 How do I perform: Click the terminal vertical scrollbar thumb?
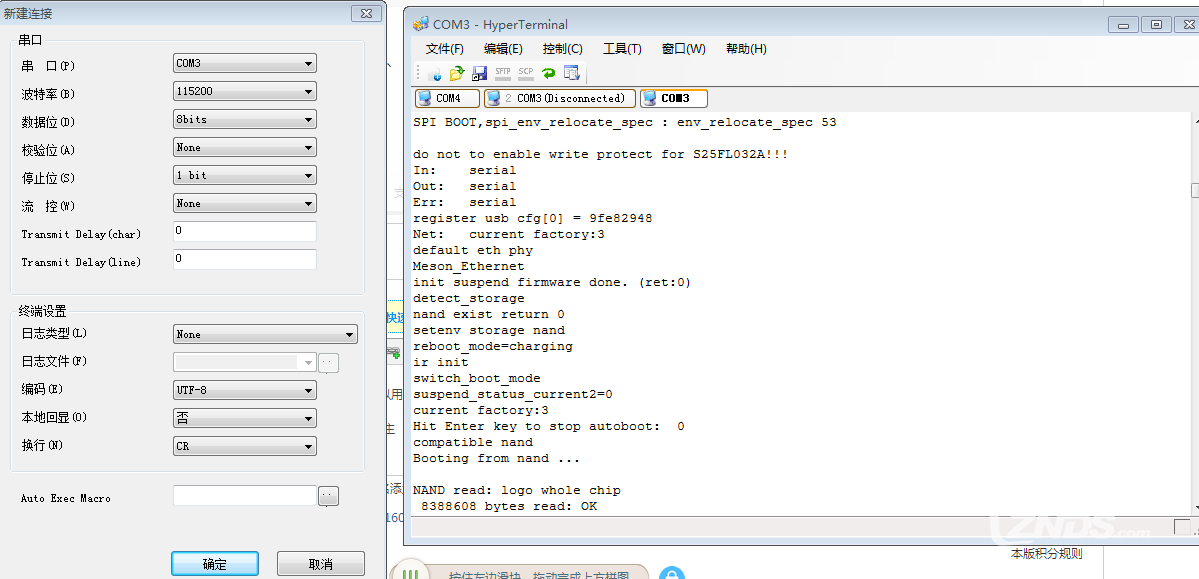point(1195,190)
